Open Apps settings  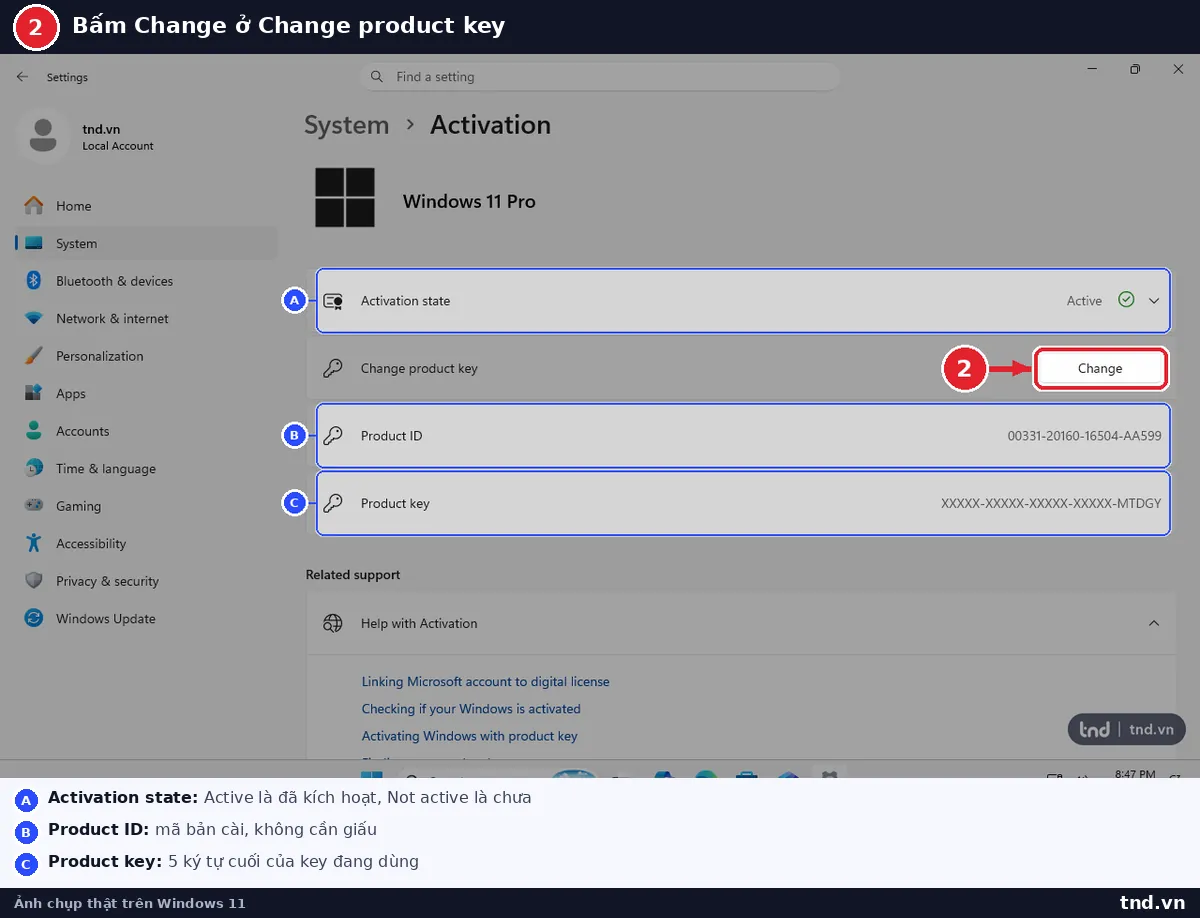(x=146, y=393)
